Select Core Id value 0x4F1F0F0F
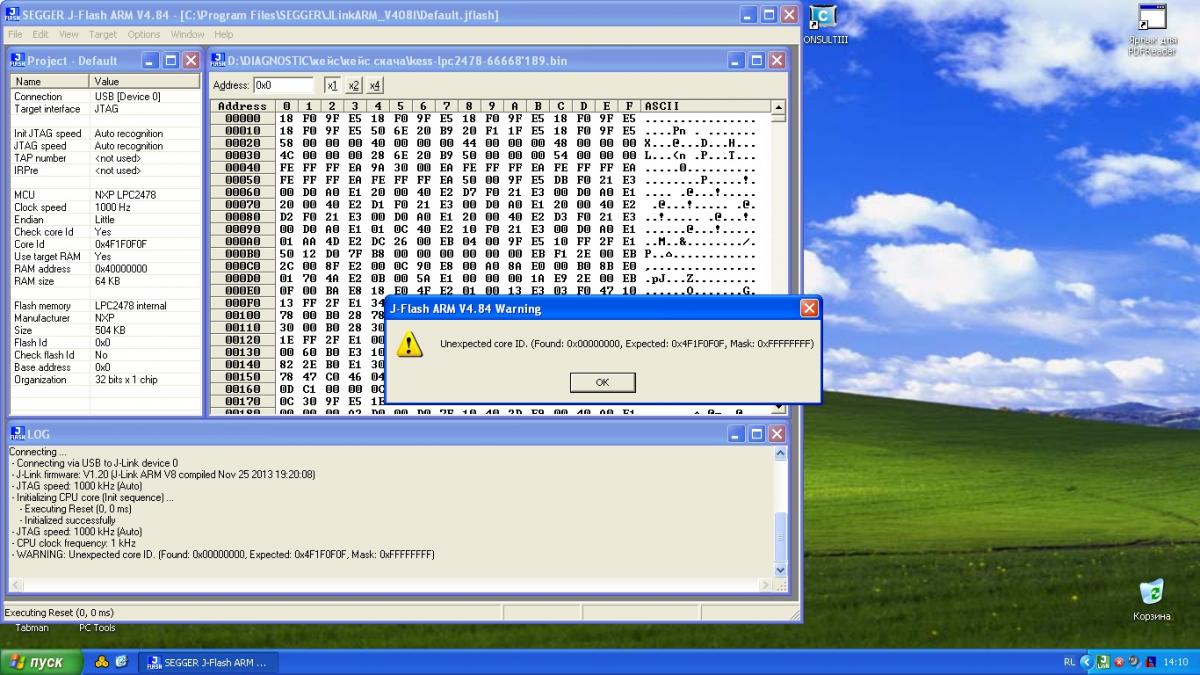The width and height of the screenshot is (1200, 675). pyautogui.click(x=120, y=244)
